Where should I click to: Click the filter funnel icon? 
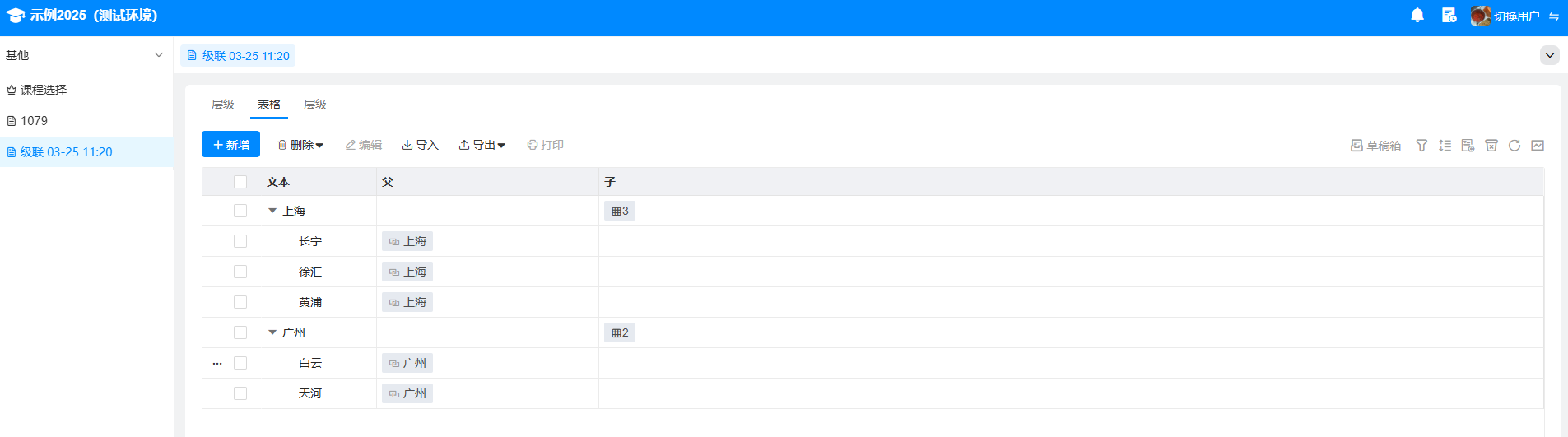coord(1421,146)
